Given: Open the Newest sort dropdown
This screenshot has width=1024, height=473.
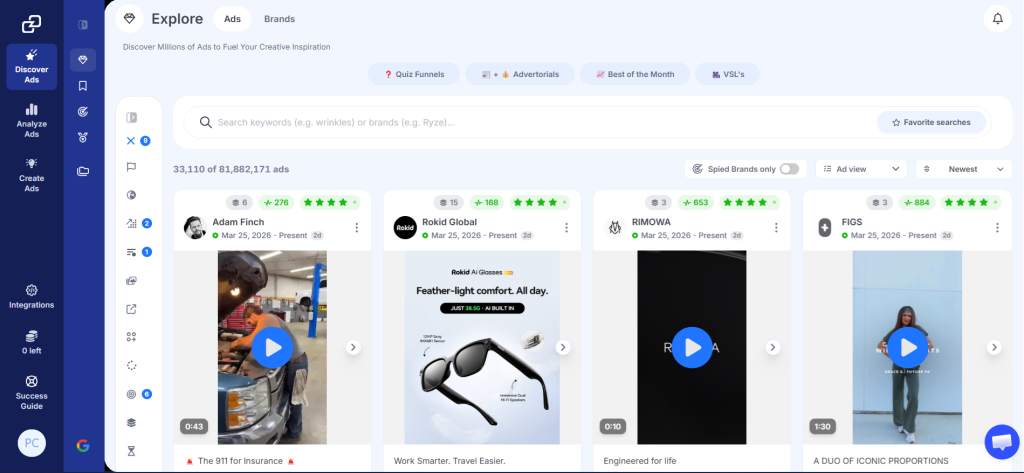Looking at the screenshot, I should coord(964,169).
